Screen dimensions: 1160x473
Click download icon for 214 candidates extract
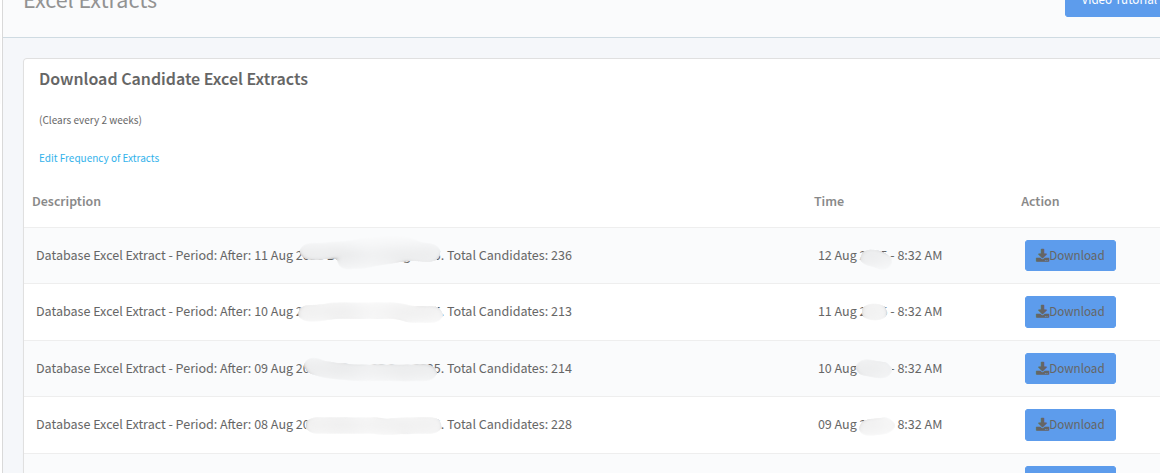(x=1042, y=369)
